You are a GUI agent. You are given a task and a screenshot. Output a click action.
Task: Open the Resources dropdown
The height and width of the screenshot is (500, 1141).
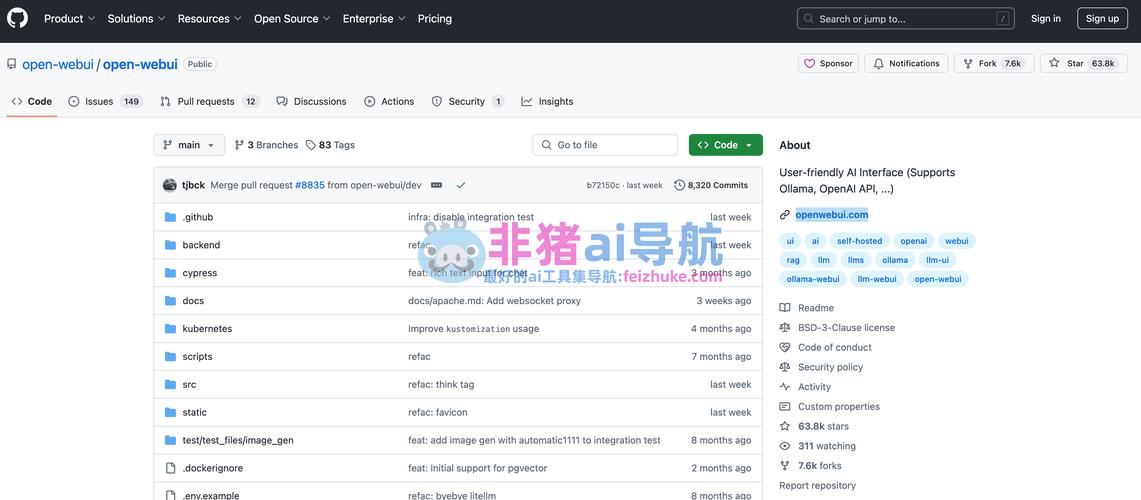210,19
